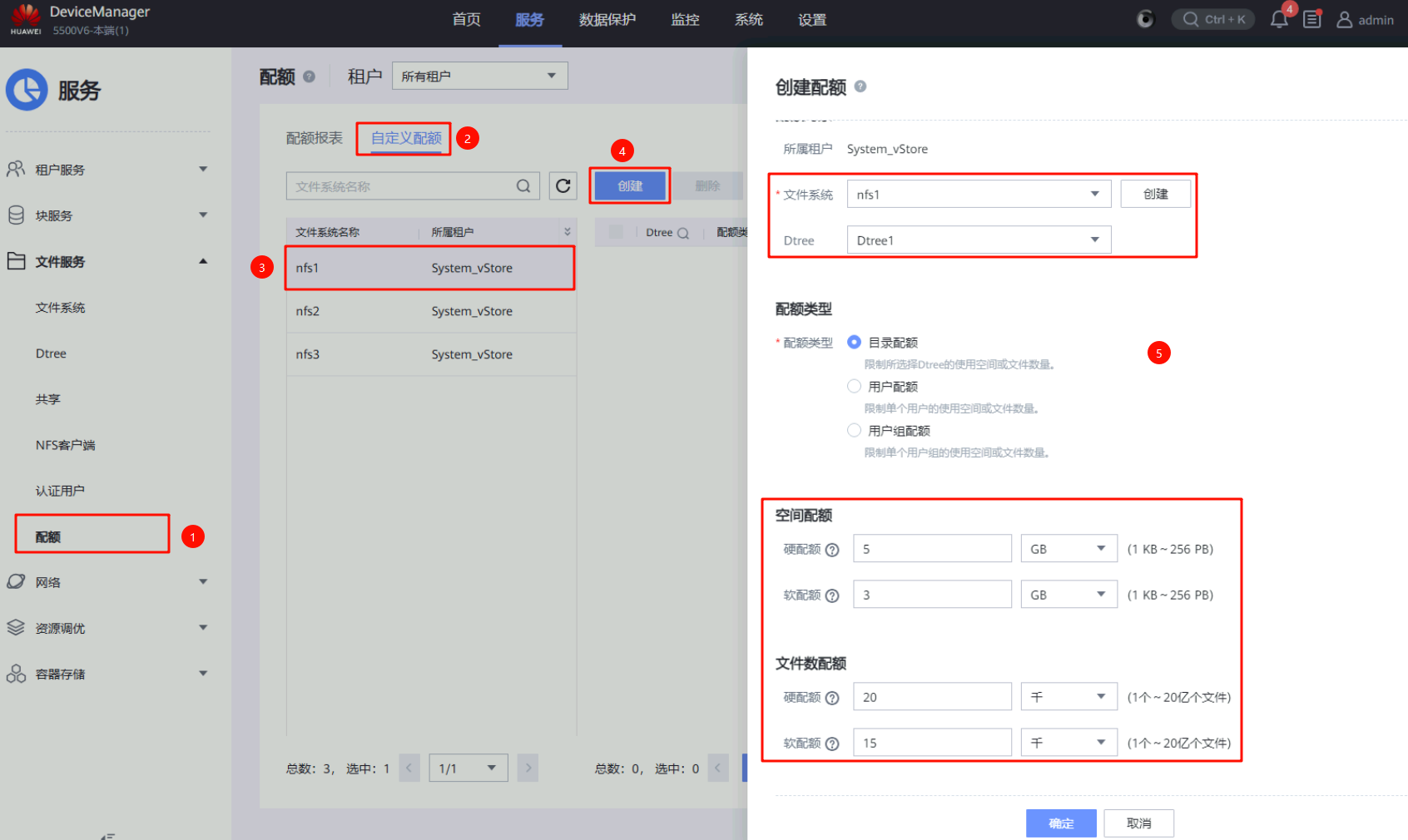
Task: Click the 确定 button
Action: [1061, 823]
